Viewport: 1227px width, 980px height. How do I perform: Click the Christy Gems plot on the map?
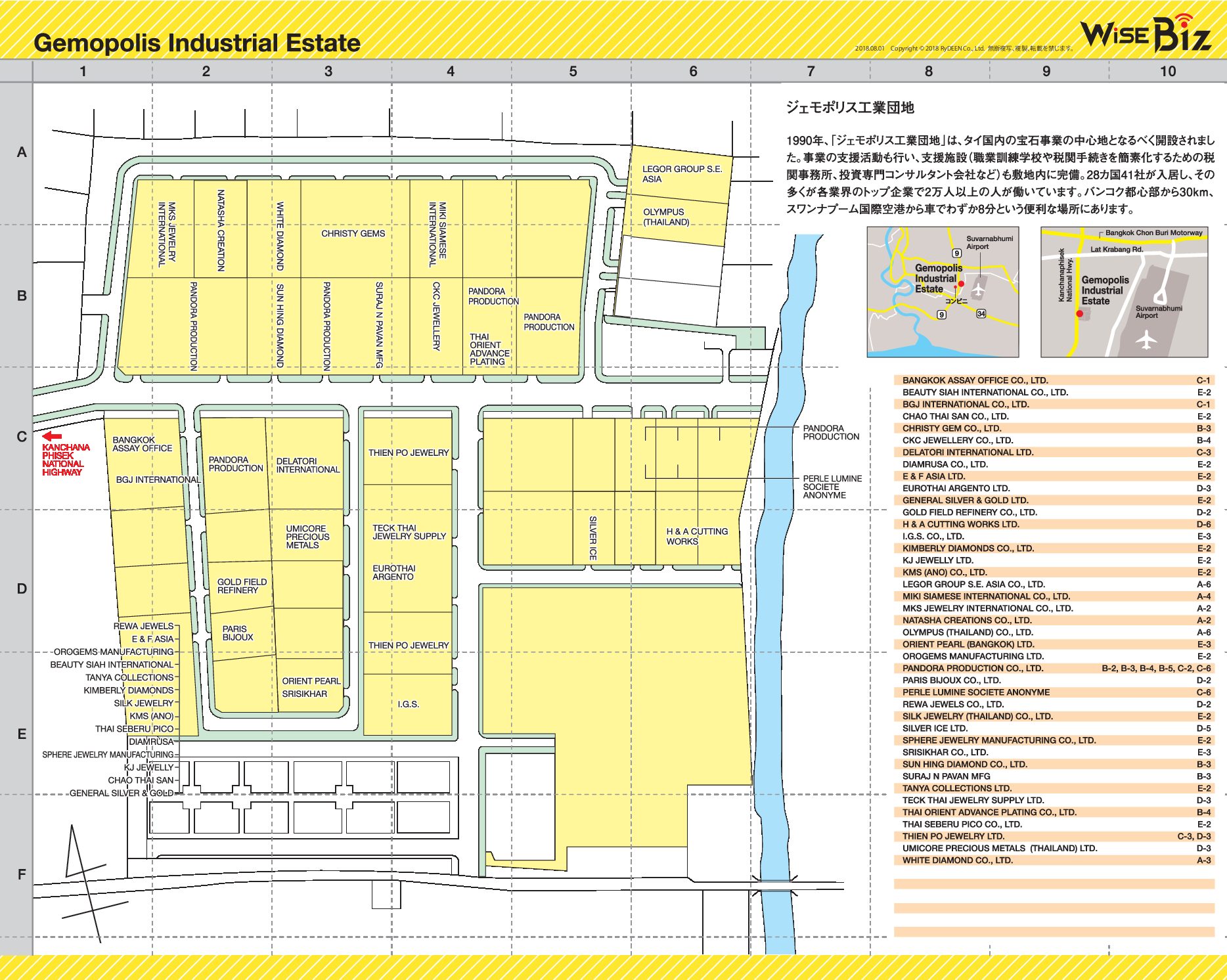(353, 233)
